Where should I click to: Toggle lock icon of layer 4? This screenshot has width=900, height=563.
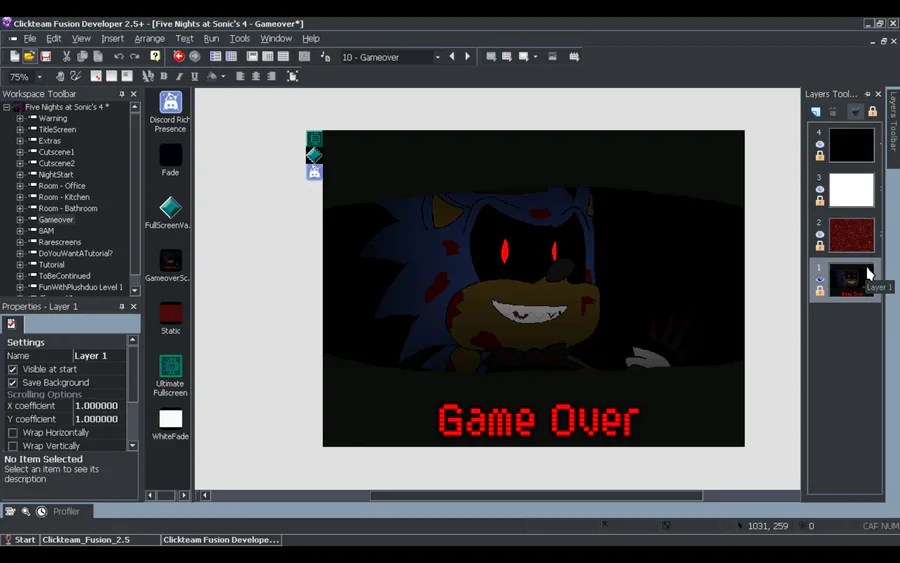[820, 156]
